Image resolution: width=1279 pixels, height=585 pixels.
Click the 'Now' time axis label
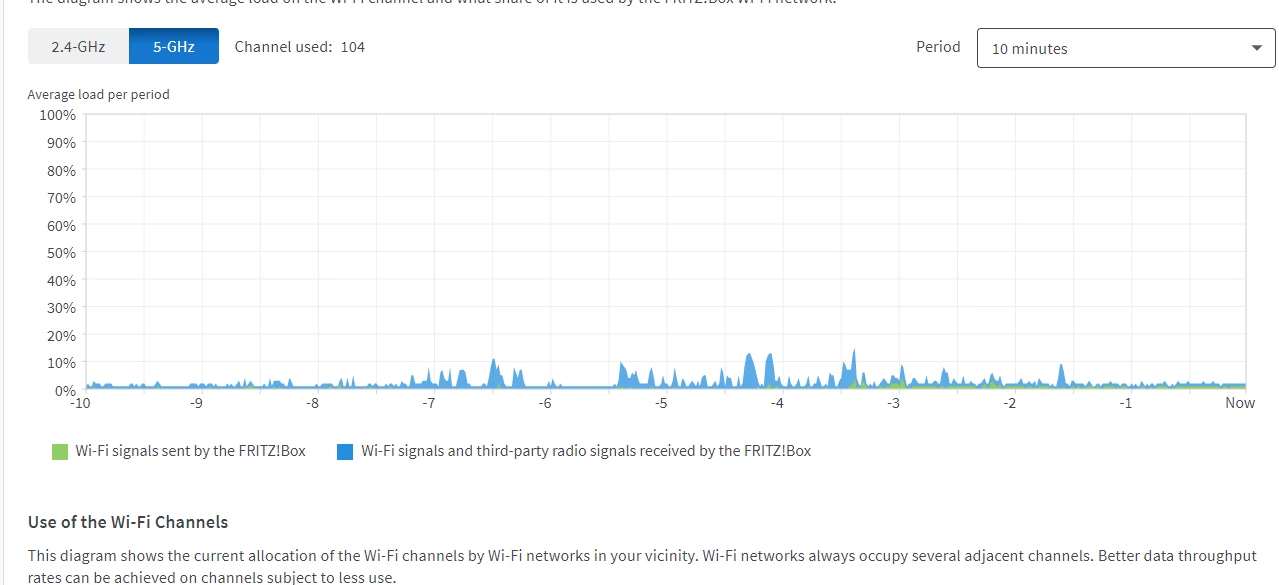pos(1240,403)
